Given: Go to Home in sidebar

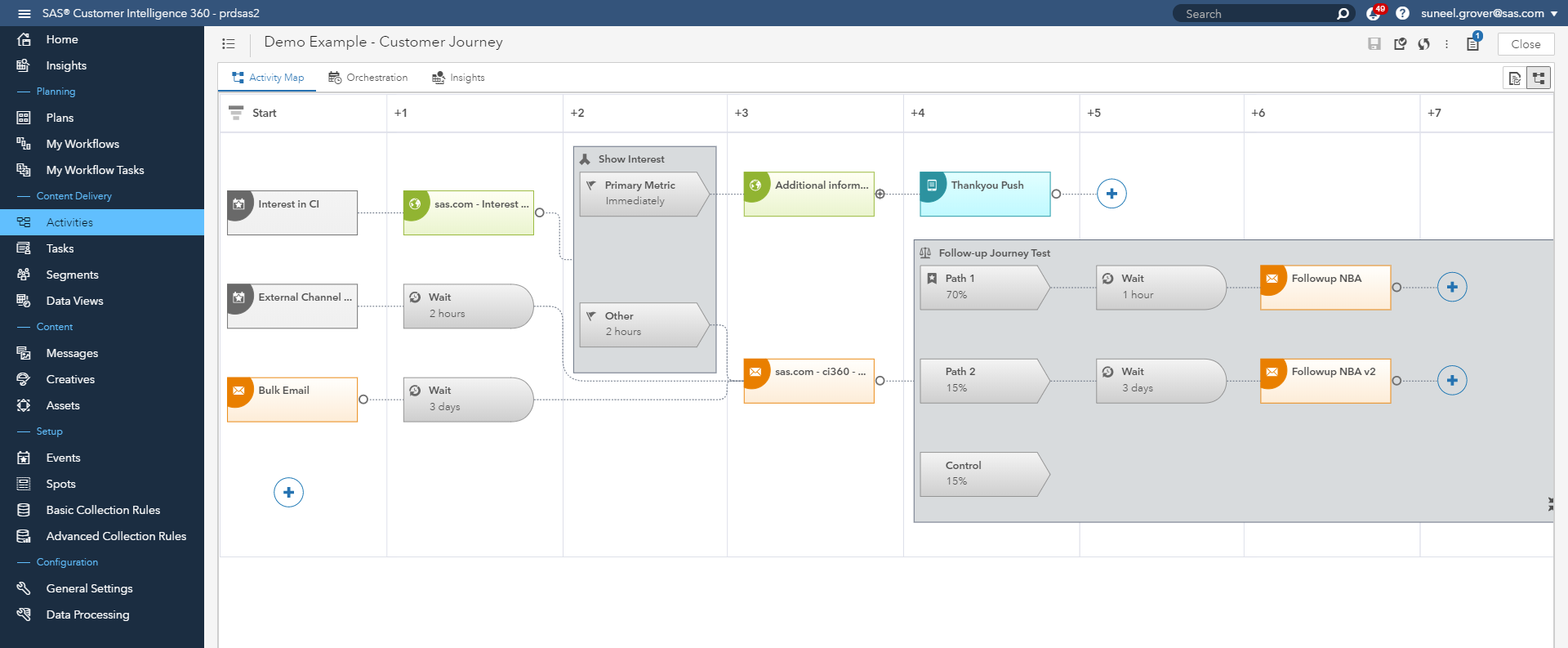Looking at the screenshot, I should click(102, 39).
